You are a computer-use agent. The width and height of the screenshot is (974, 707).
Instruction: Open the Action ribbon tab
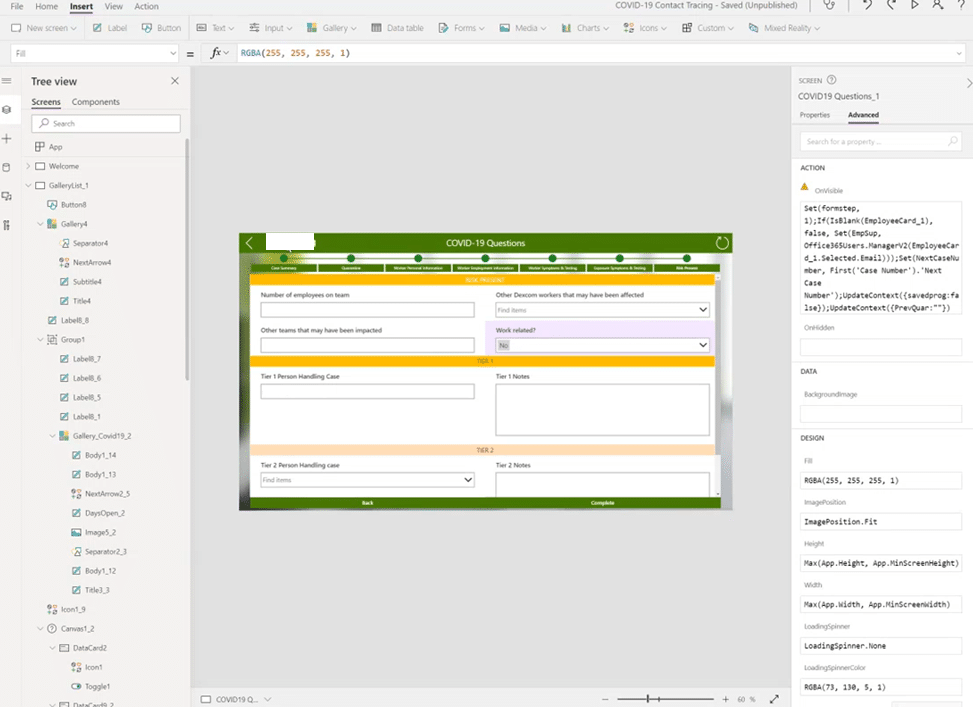point(146,6)
